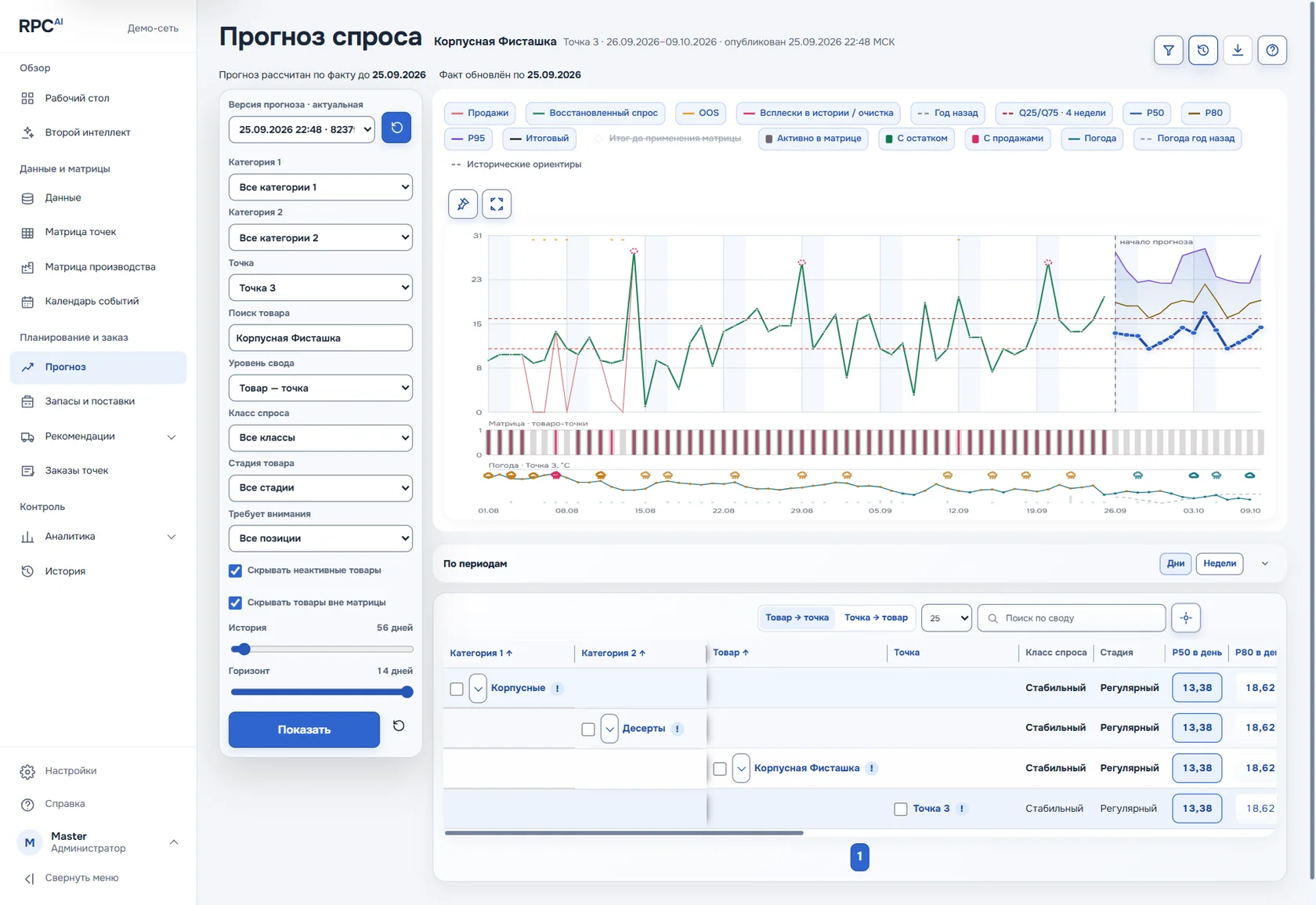Viewport: 1316px width, 905px height.
Task: Check the Точка 3 row checkbox
Action: 901,809
